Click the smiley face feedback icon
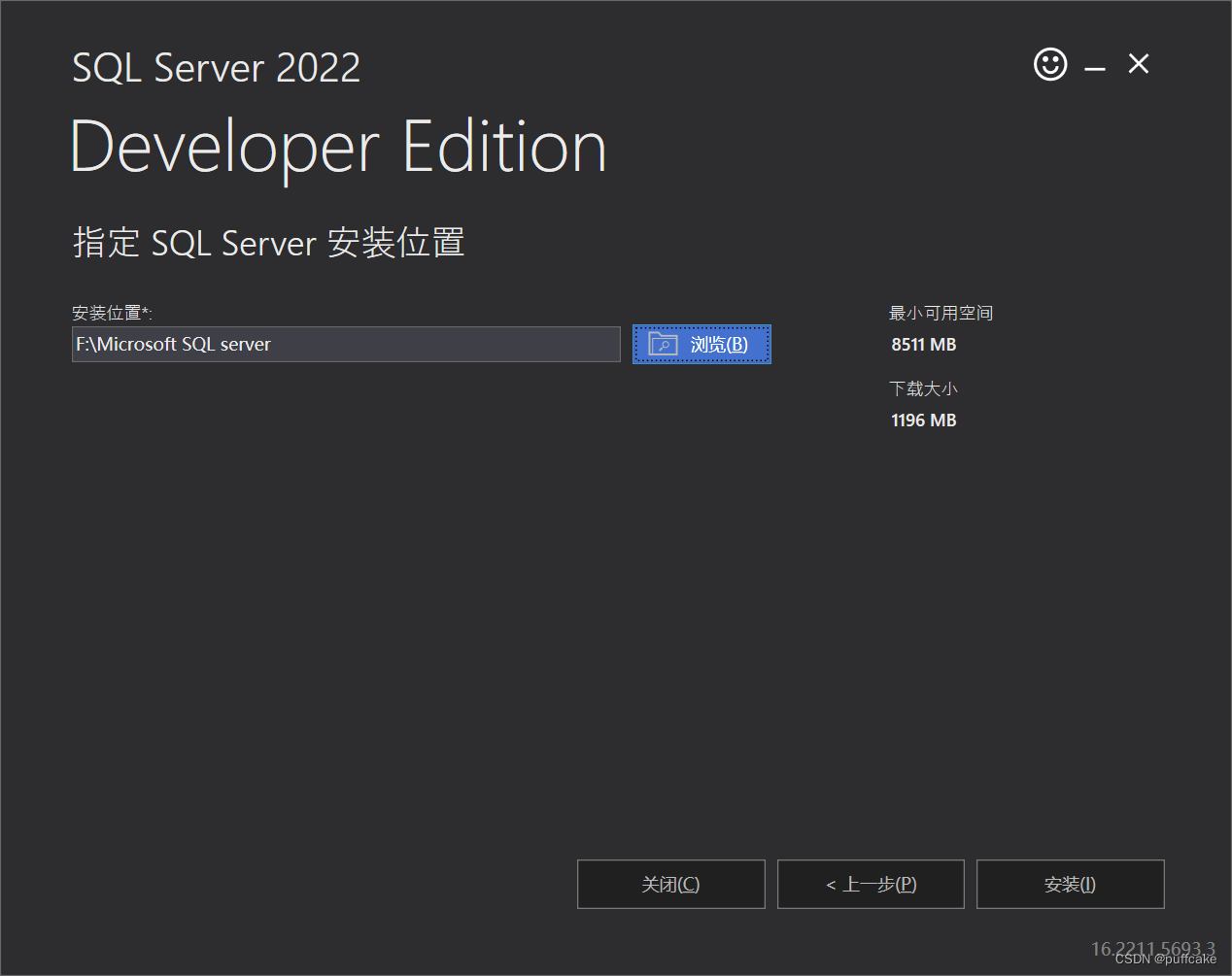1232x976 pixels. (x=1049, y=65)
